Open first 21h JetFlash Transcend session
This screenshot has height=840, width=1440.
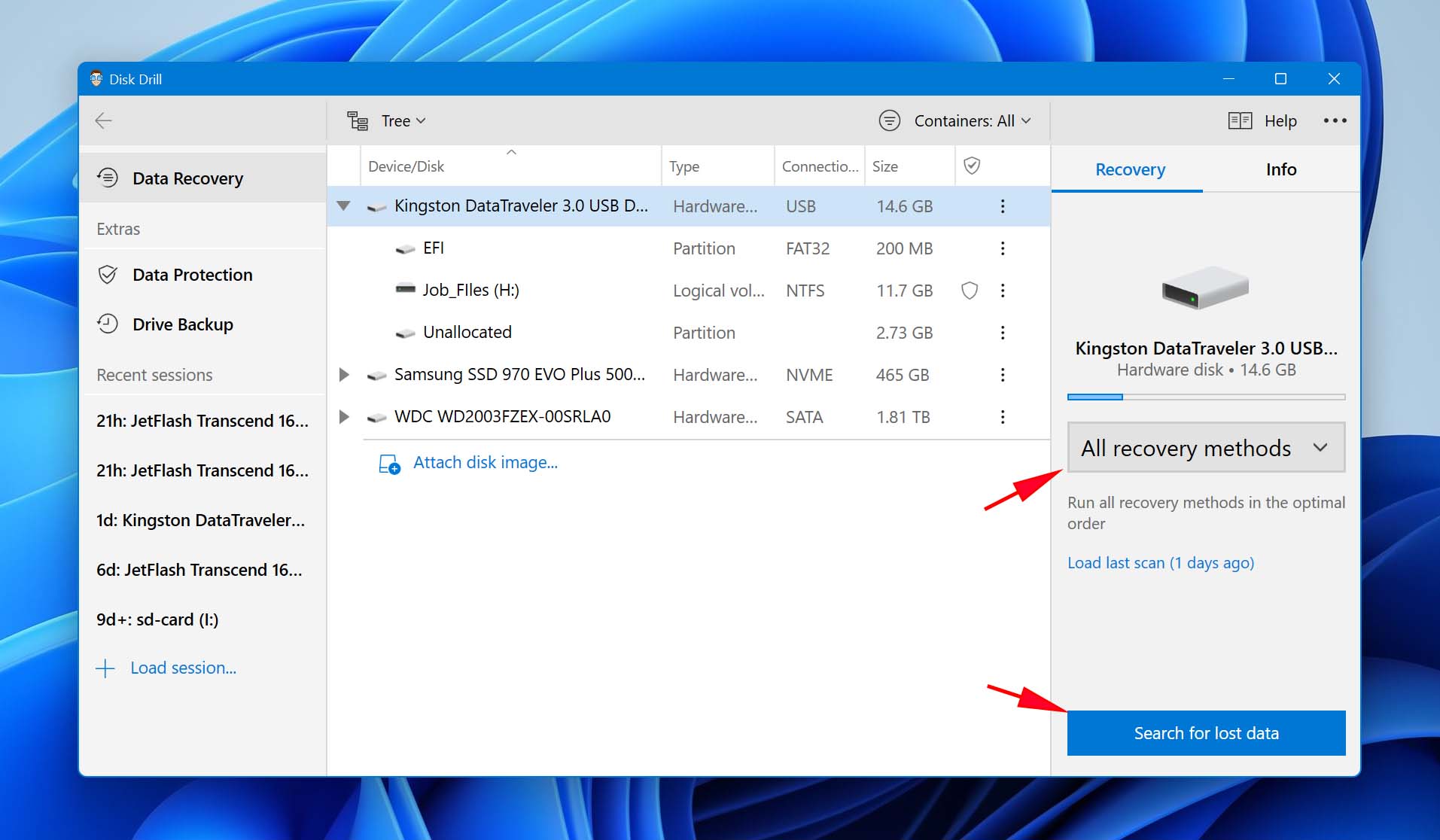(202, 420)
